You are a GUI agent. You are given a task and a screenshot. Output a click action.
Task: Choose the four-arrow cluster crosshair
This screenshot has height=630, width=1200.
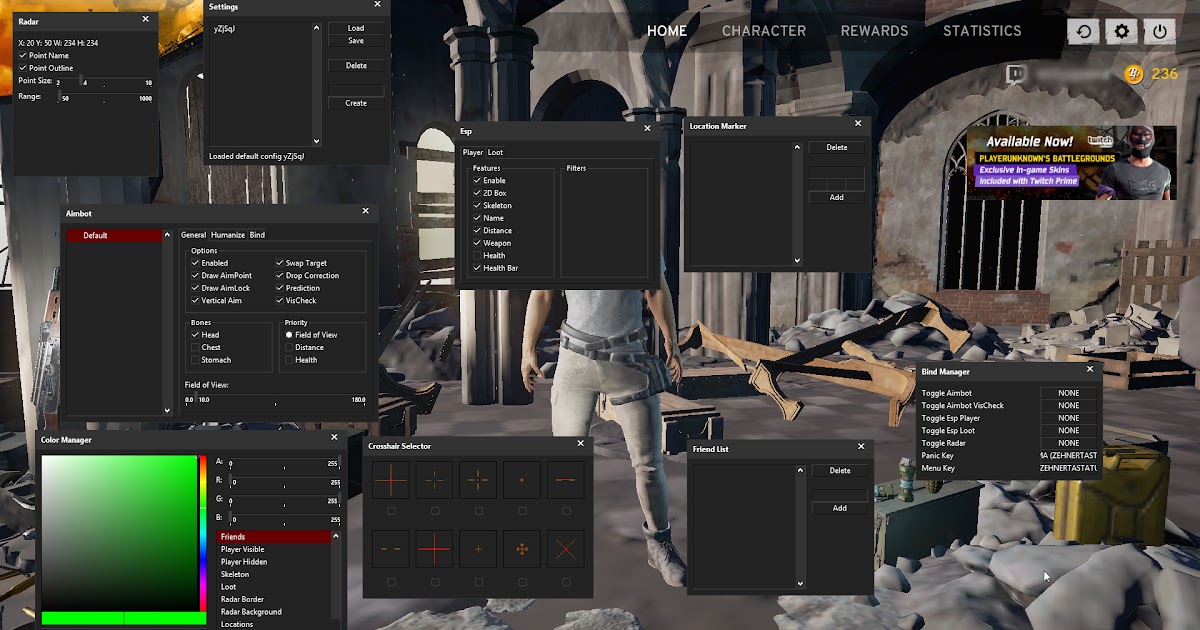522,549
